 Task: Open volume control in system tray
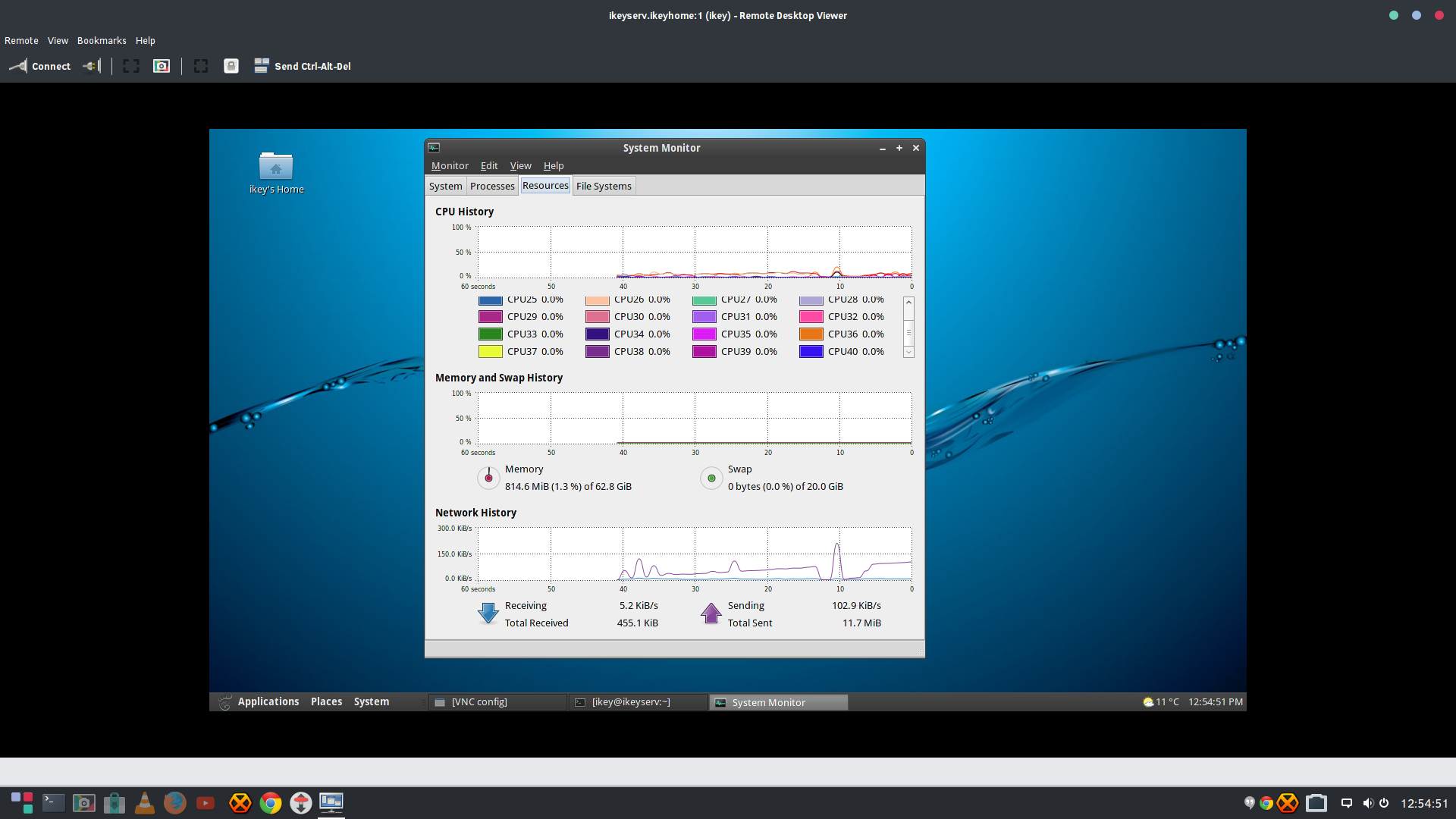1367,803
